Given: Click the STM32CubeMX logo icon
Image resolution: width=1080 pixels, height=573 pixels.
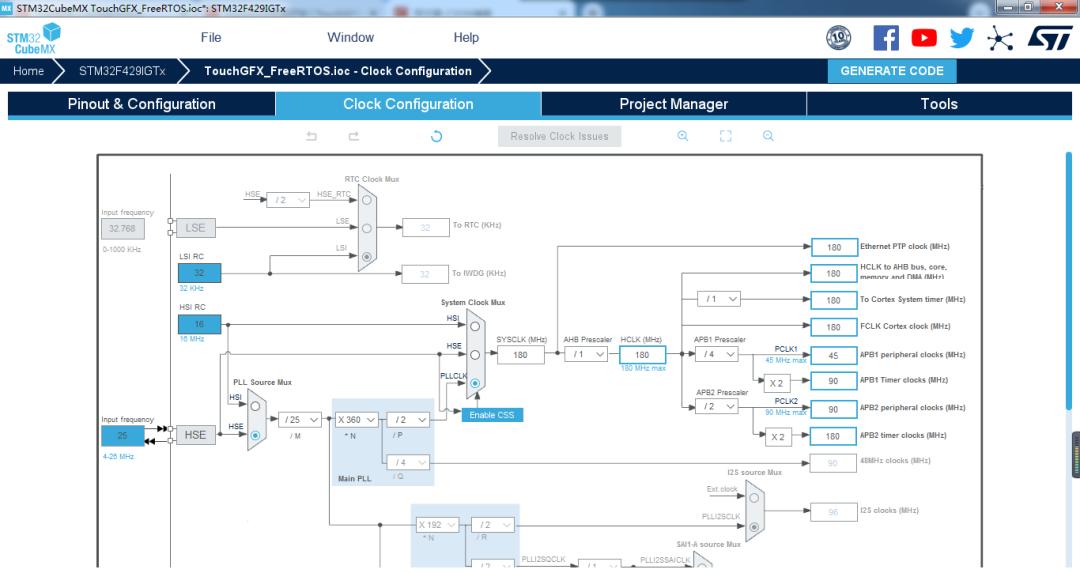Looking at the screenshot, I should pyautogui.click(x=34, y=38).
